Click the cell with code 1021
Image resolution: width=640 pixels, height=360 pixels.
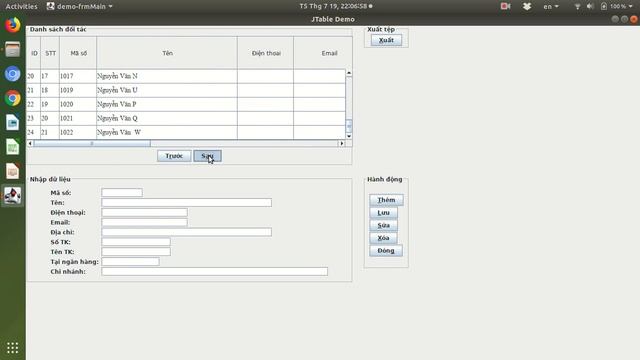click(78, 118)
